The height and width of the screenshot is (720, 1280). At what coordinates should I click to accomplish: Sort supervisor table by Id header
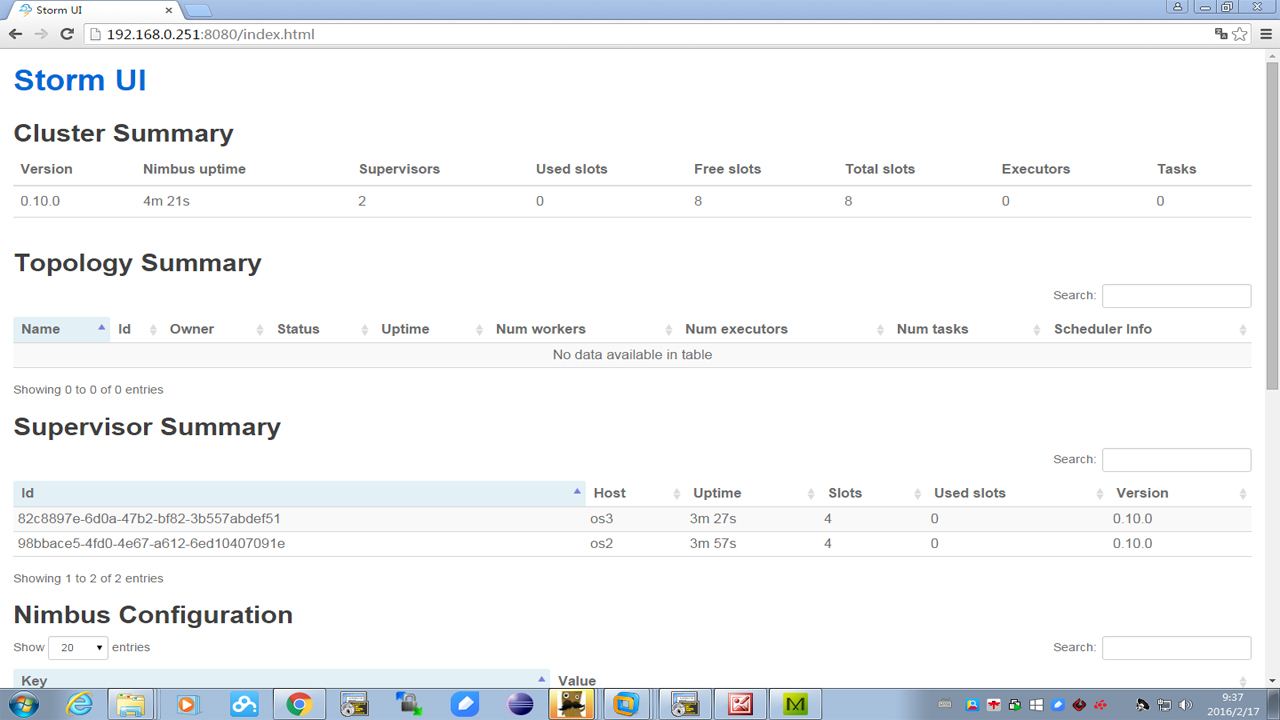[x=299, y=493]
